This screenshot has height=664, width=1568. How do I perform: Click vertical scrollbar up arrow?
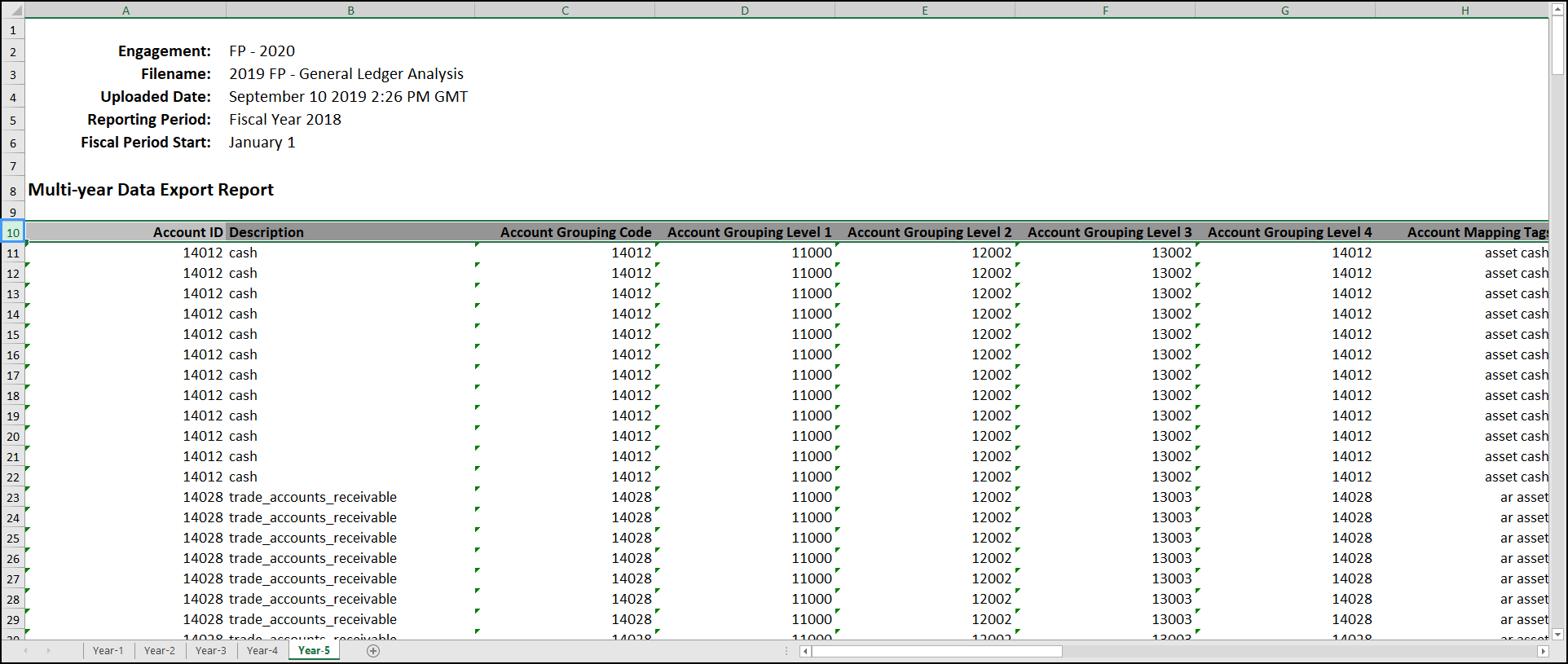click(1557, 8)
